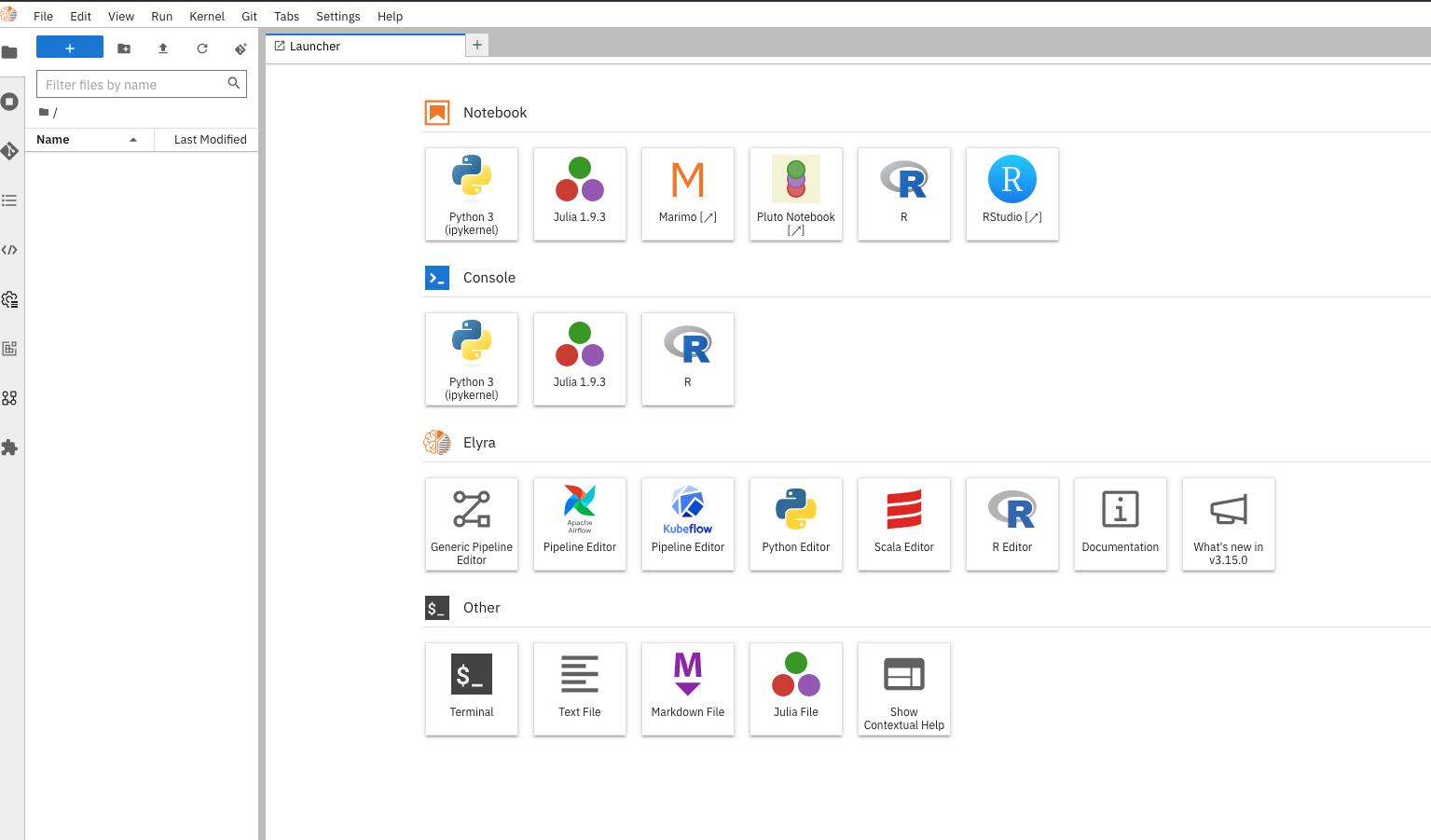Select the Launcher tab

pos(365,46)
